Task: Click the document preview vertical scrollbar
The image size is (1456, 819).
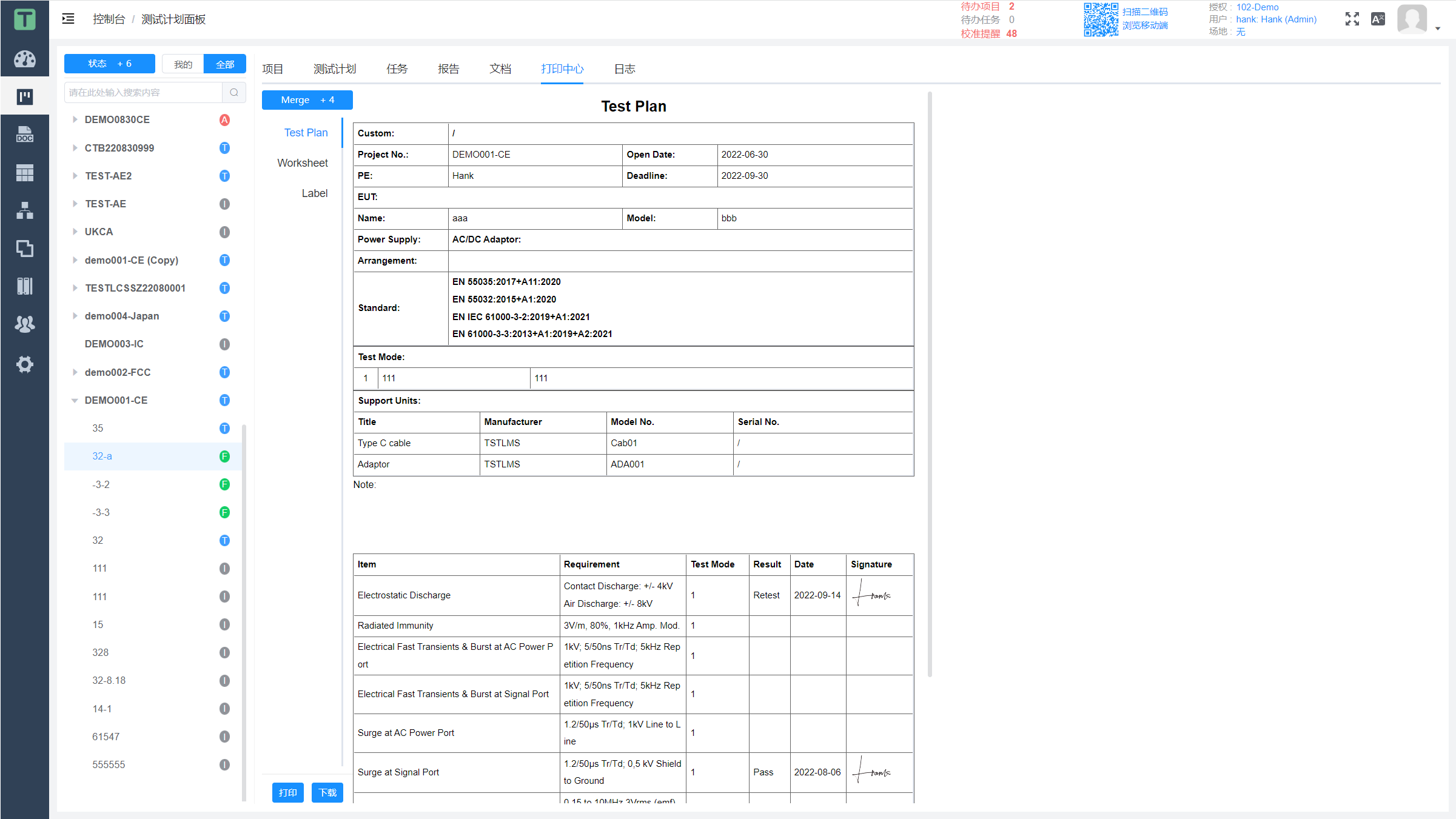Action: click(930, 384)
